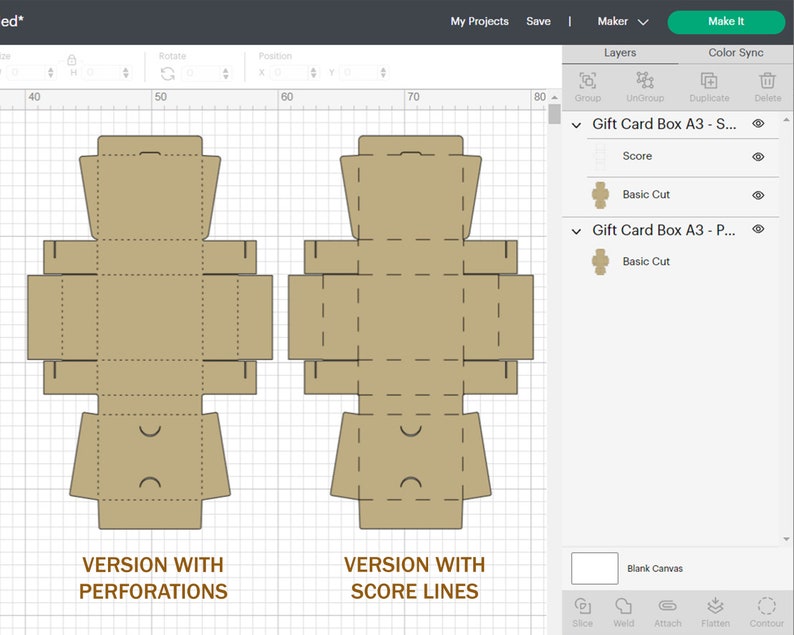This screenshot has height=635, width=794.
Task: Select the Weld tool
Action: [623, 606]
